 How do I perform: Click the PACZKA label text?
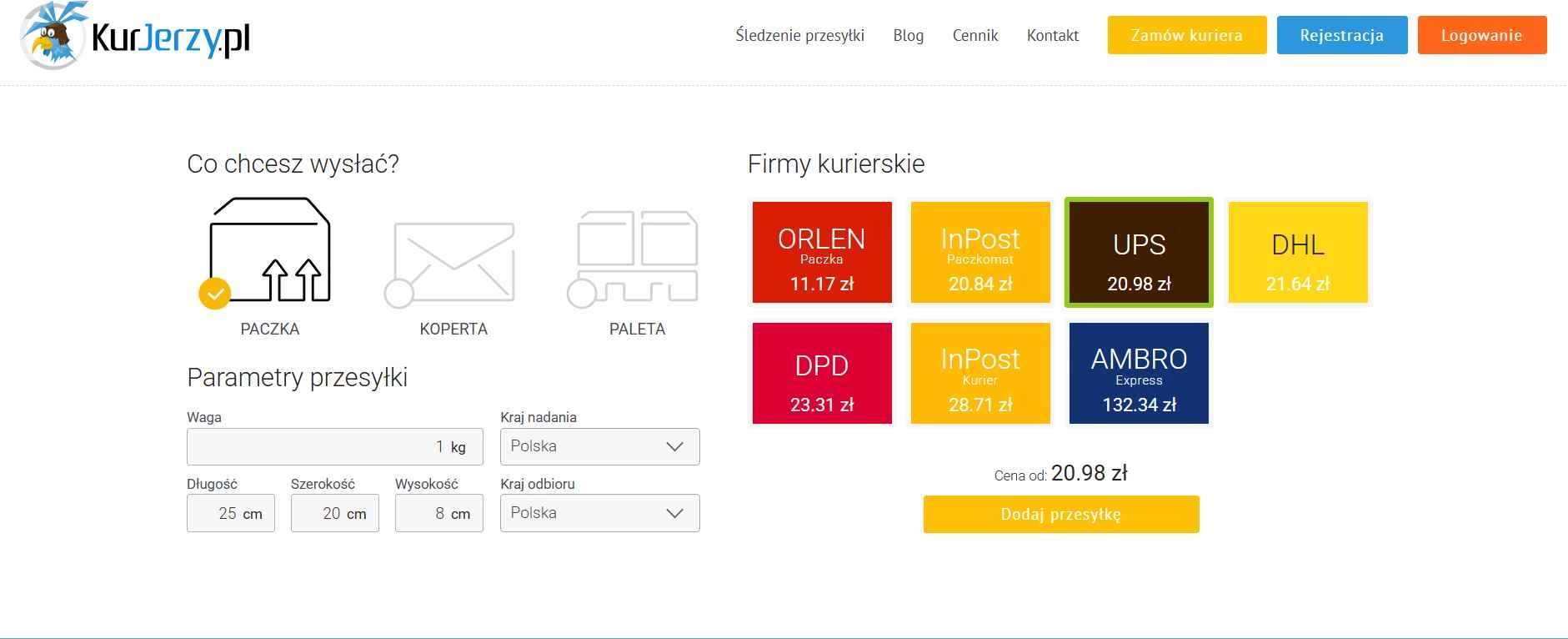(x=270, y=329)
